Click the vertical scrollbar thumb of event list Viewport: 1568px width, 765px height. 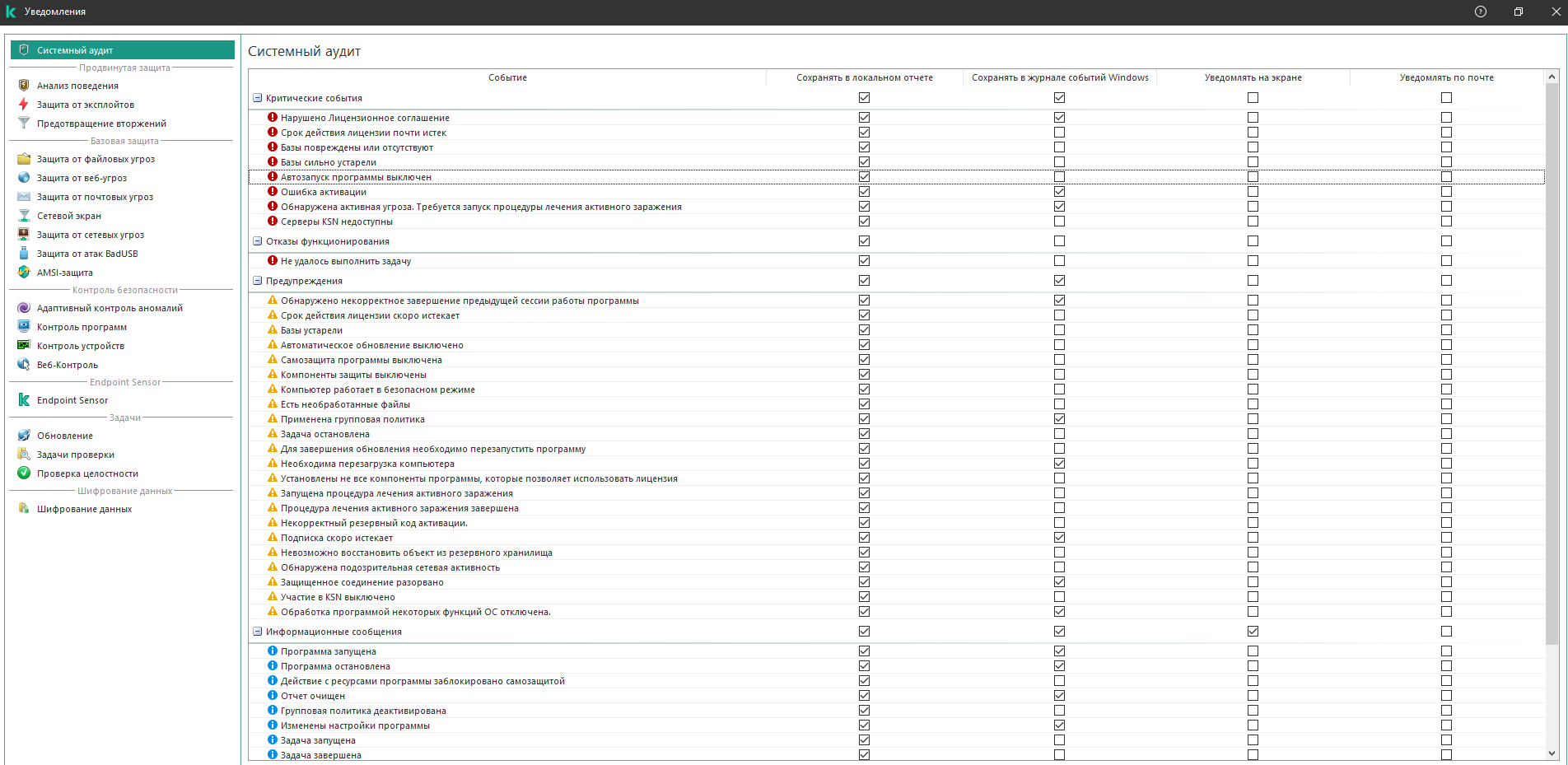1552,364
